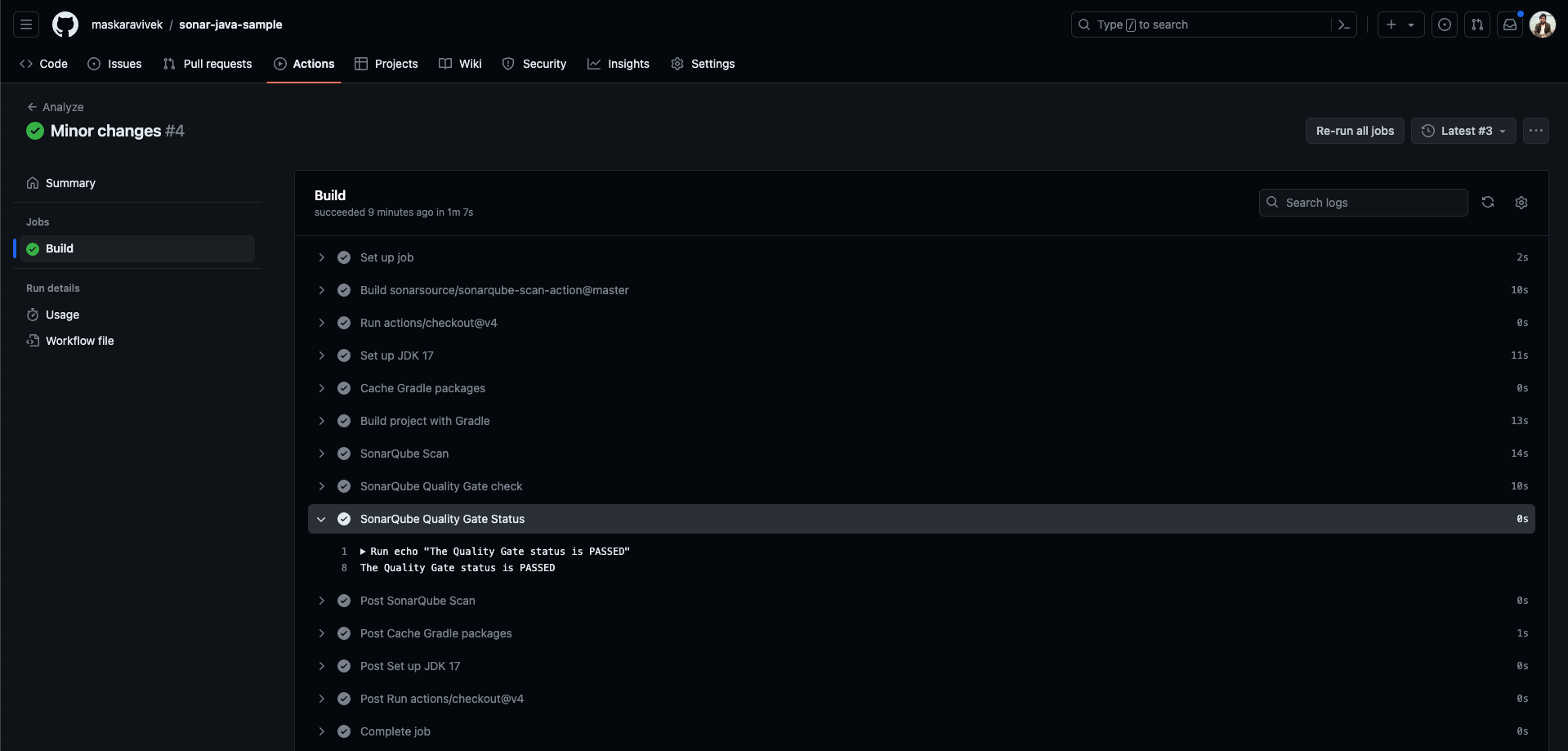Collapse the SonarQube Quality Gate Status step
1568x751 pixels.
tap(321, 519)
